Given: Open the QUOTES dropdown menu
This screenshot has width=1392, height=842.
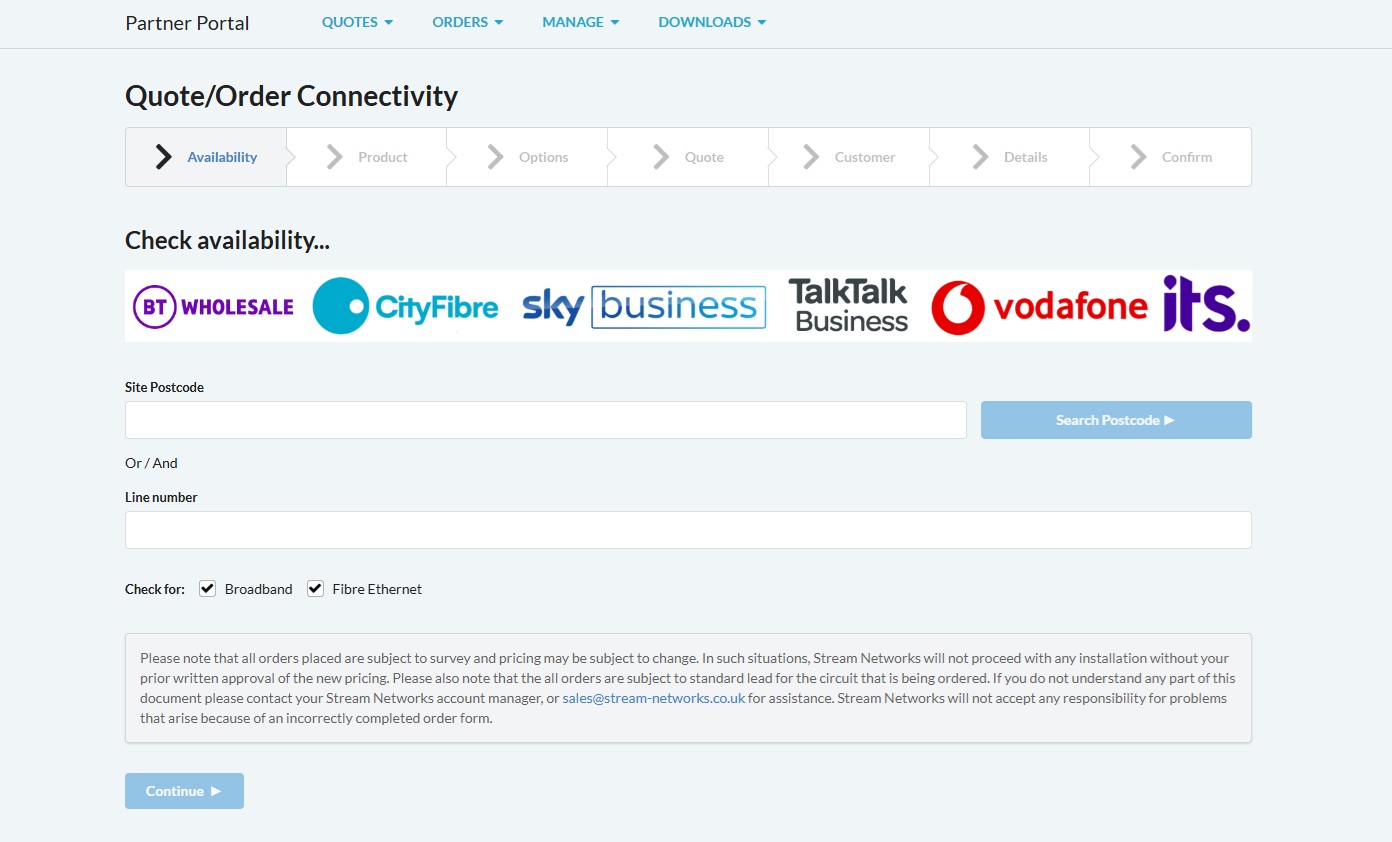Looking at the screenshot, I should 357,22.
